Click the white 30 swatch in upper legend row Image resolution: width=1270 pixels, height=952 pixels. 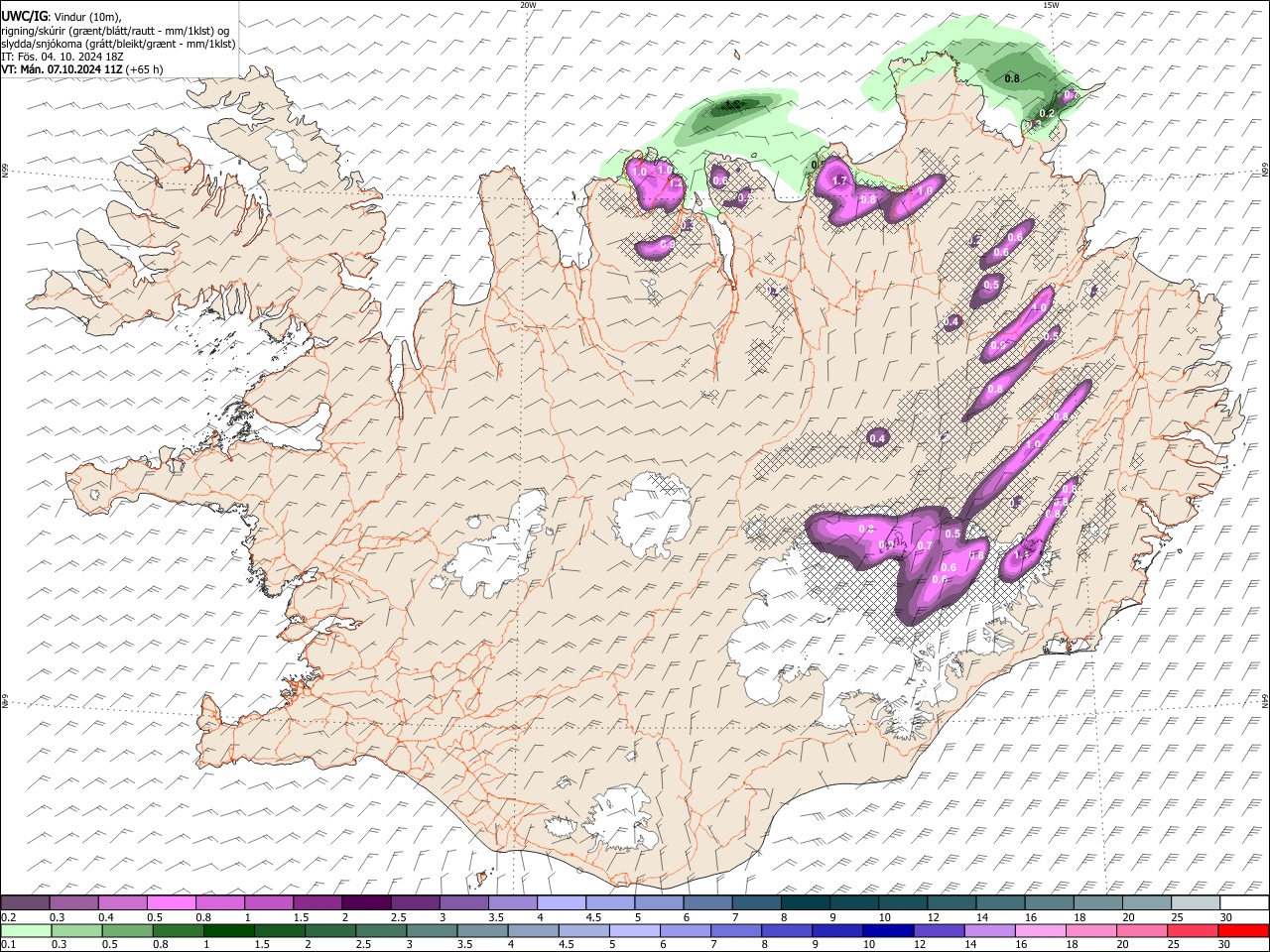click(x=1244, y=903)
